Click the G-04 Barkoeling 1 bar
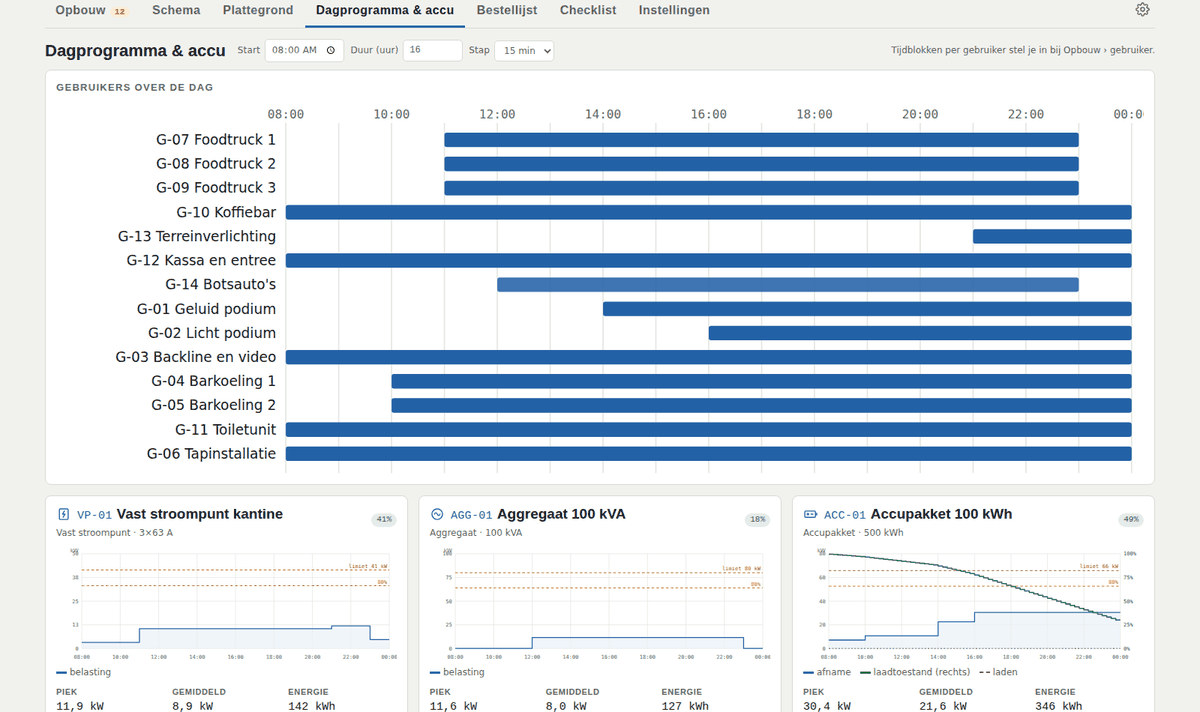 (x=761, y=381)
